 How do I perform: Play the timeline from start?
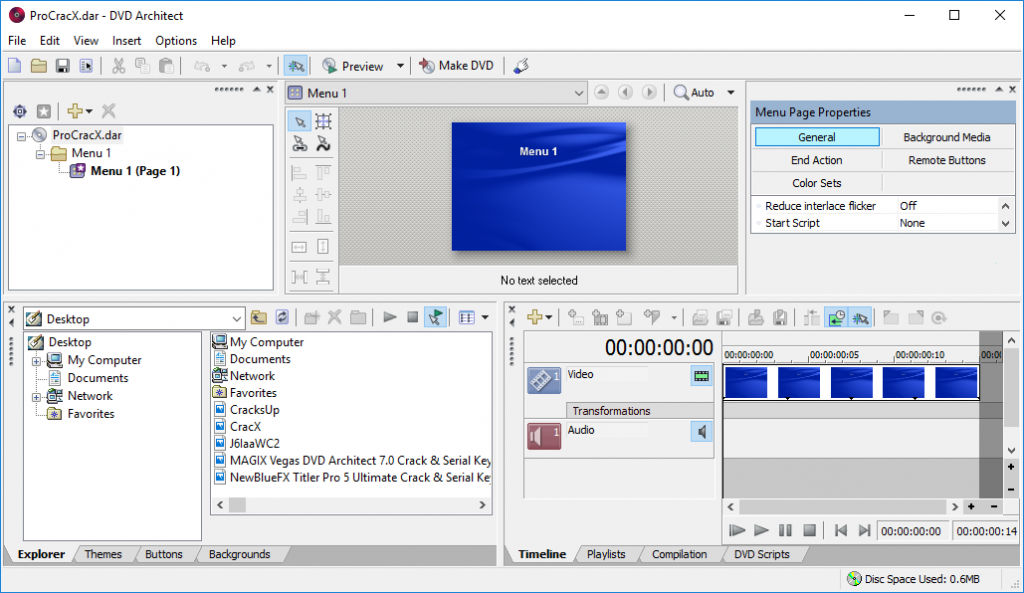point(737,530)
